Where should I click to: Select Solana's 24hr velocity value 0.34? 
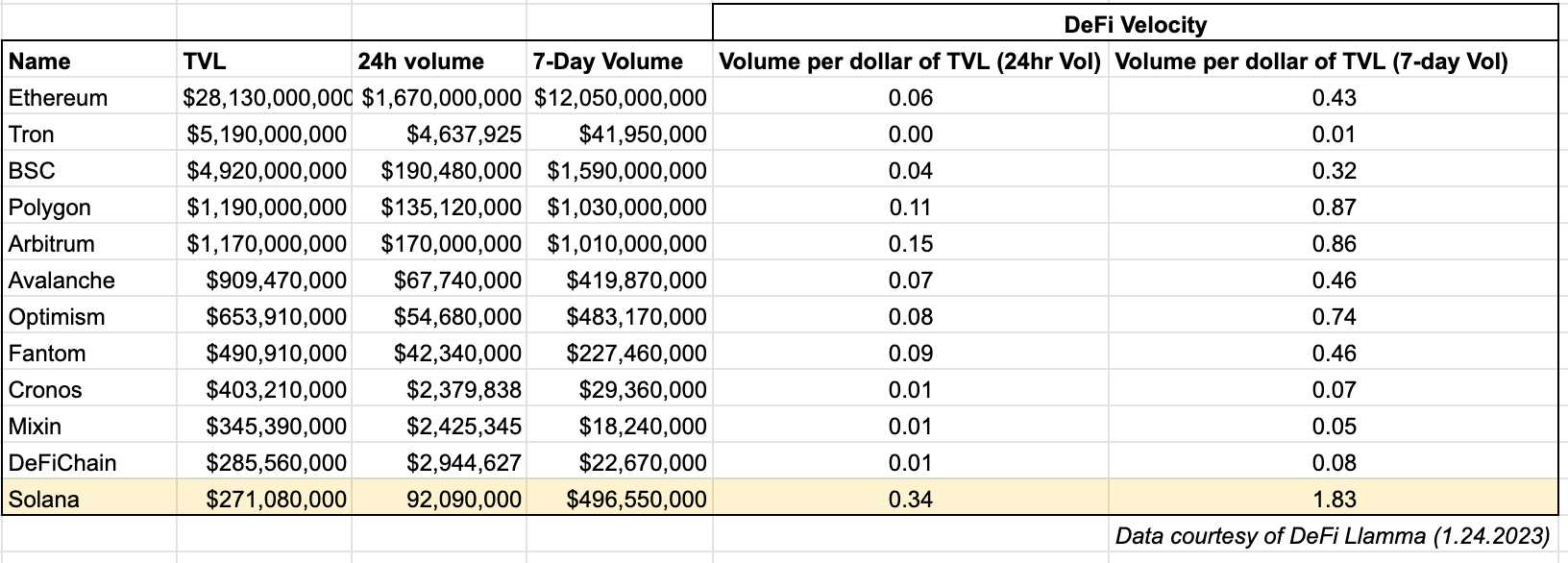[910, 500]
